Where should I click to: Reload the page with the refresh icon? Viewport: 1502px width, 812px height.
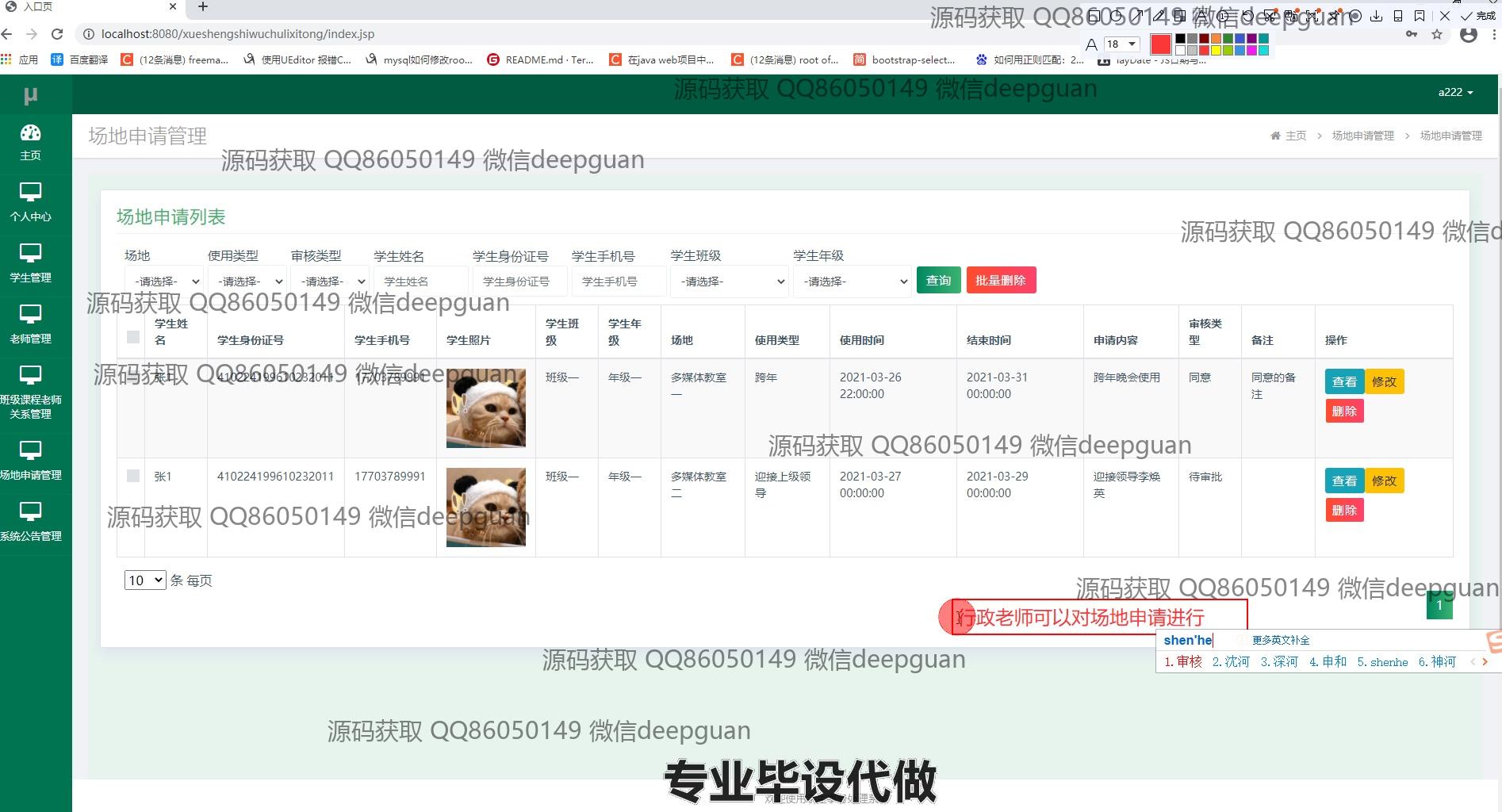[57, 34]
